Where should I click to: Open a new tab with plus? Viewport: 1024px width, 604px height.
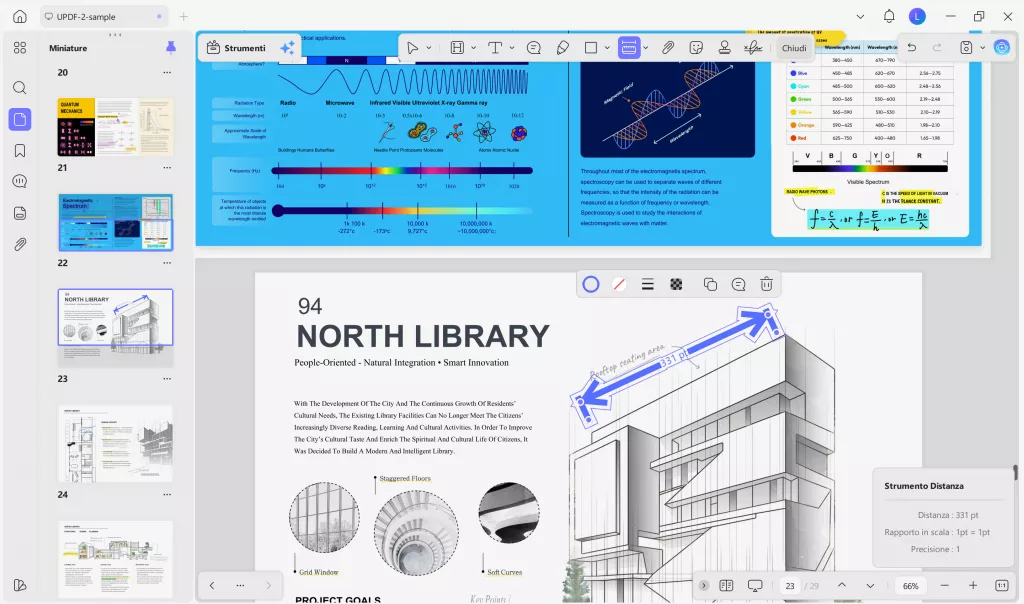click(184, 16)
